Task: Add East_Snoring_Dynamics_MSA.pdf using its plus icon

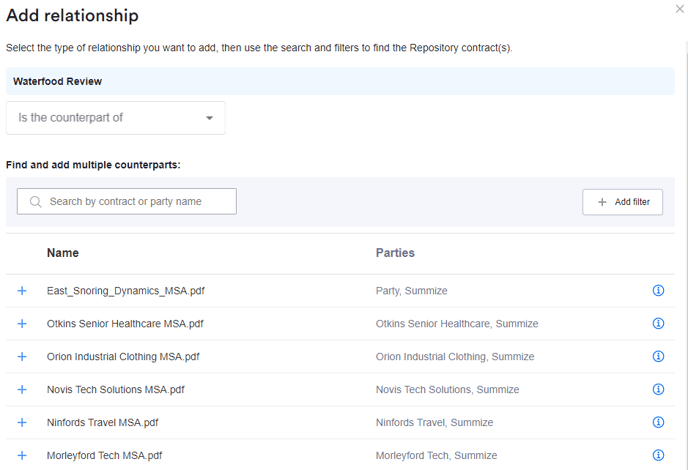Action: point(22,291)
